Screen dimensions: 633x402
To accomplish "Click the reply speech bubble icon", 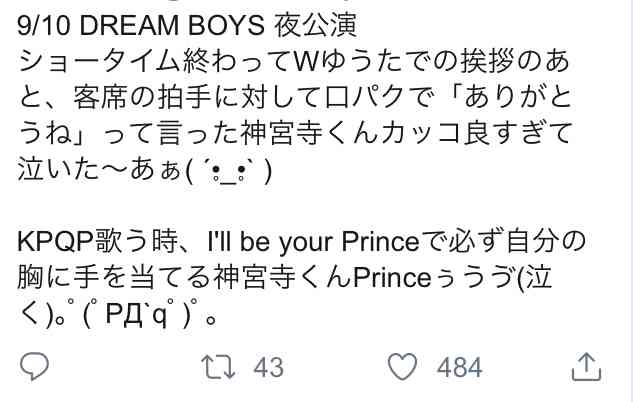I will [35, 367].
